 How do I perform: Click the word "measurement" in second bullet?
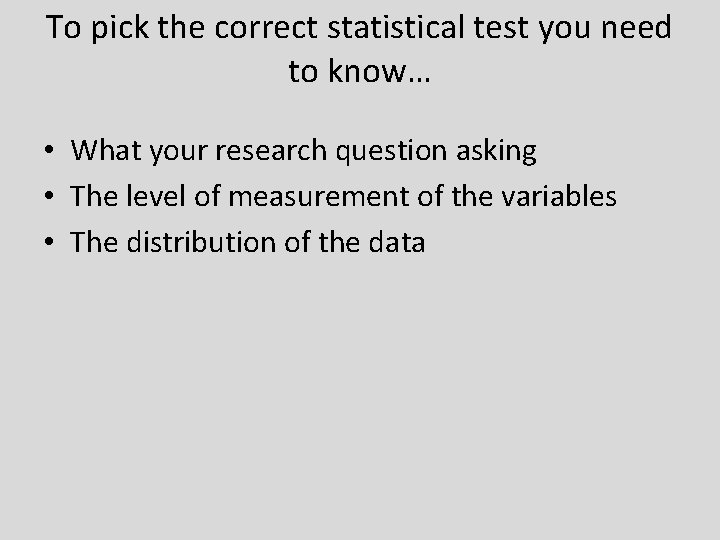318,197
